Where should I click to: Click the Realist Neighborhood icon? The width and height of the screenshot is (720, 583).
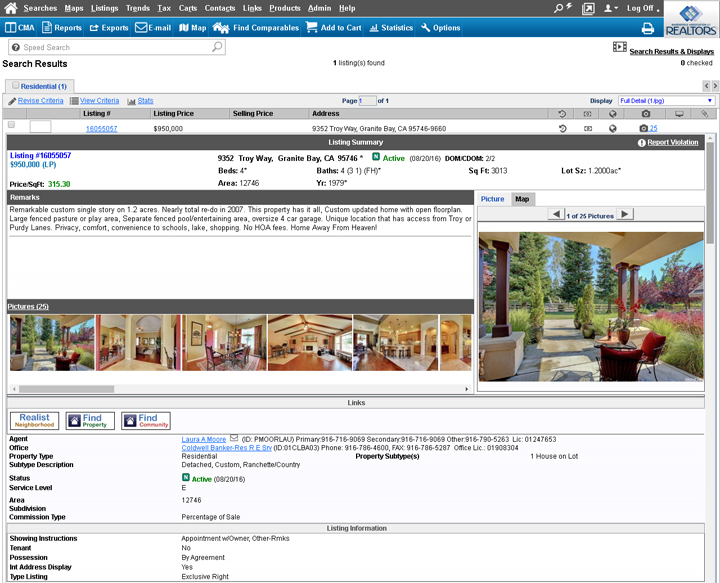[34, 421]
